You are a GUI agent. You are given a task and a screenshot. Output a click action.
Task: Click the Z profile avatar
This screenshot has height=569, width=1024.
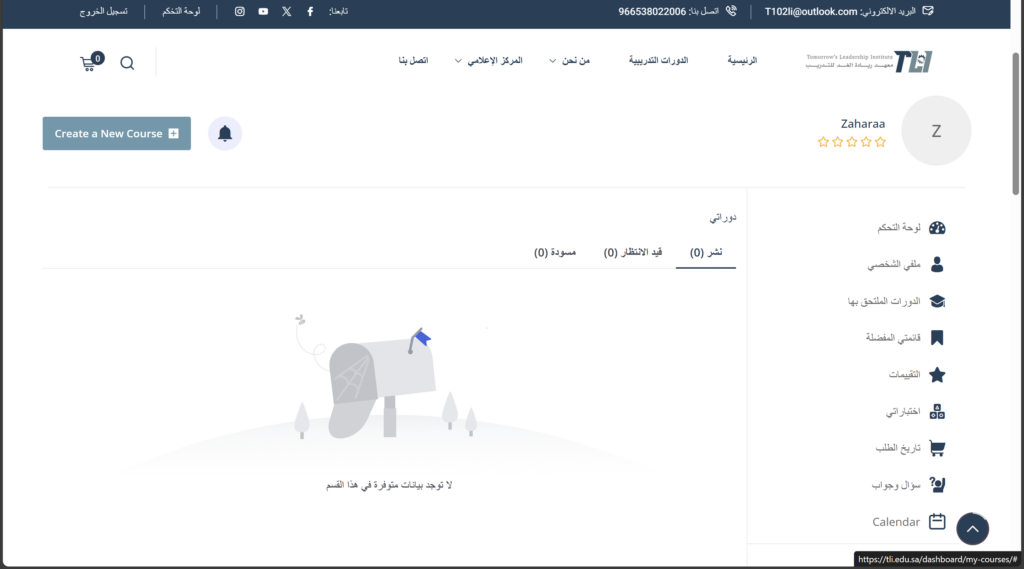[x=936, y=131]
